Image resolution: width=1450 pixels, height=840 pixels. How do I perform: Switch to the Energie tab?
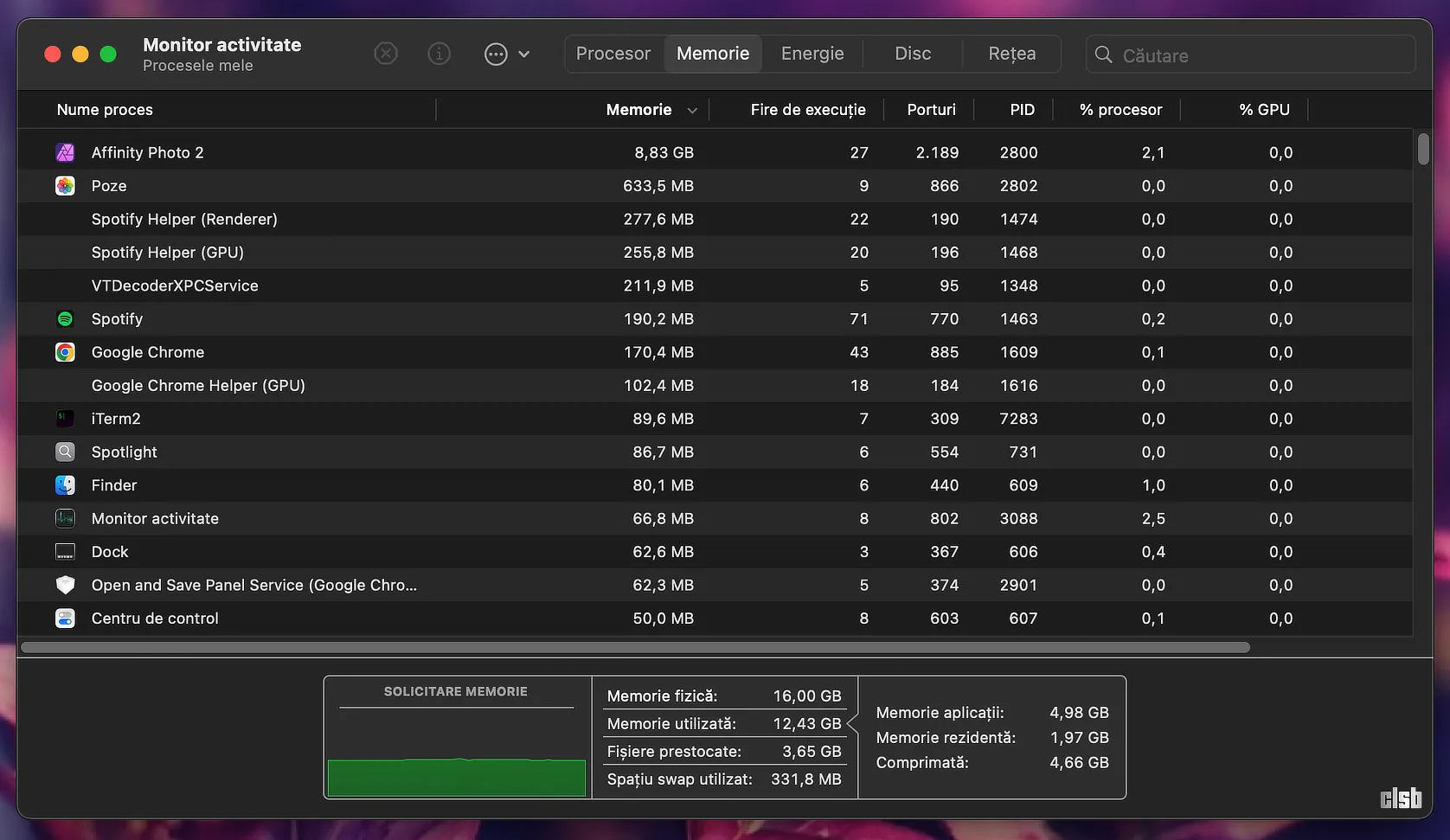pos(812,54)
